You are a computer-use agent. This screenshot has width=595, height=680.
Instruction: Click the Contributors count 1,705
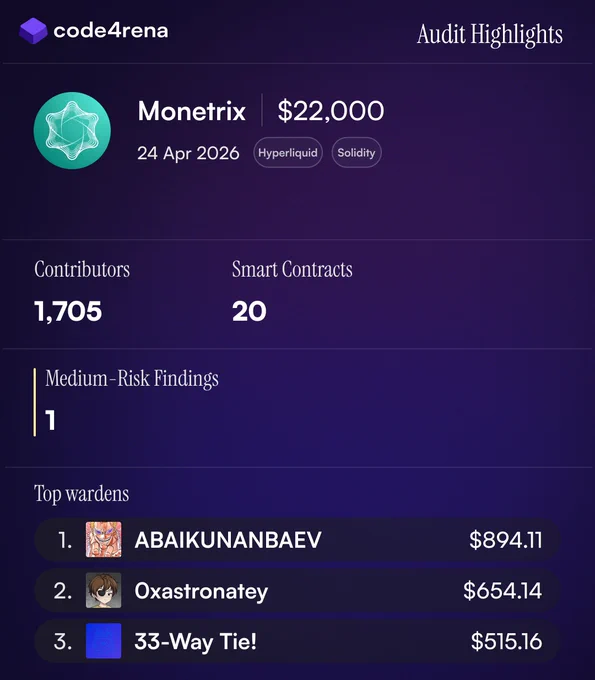click(x=68, y=311)
